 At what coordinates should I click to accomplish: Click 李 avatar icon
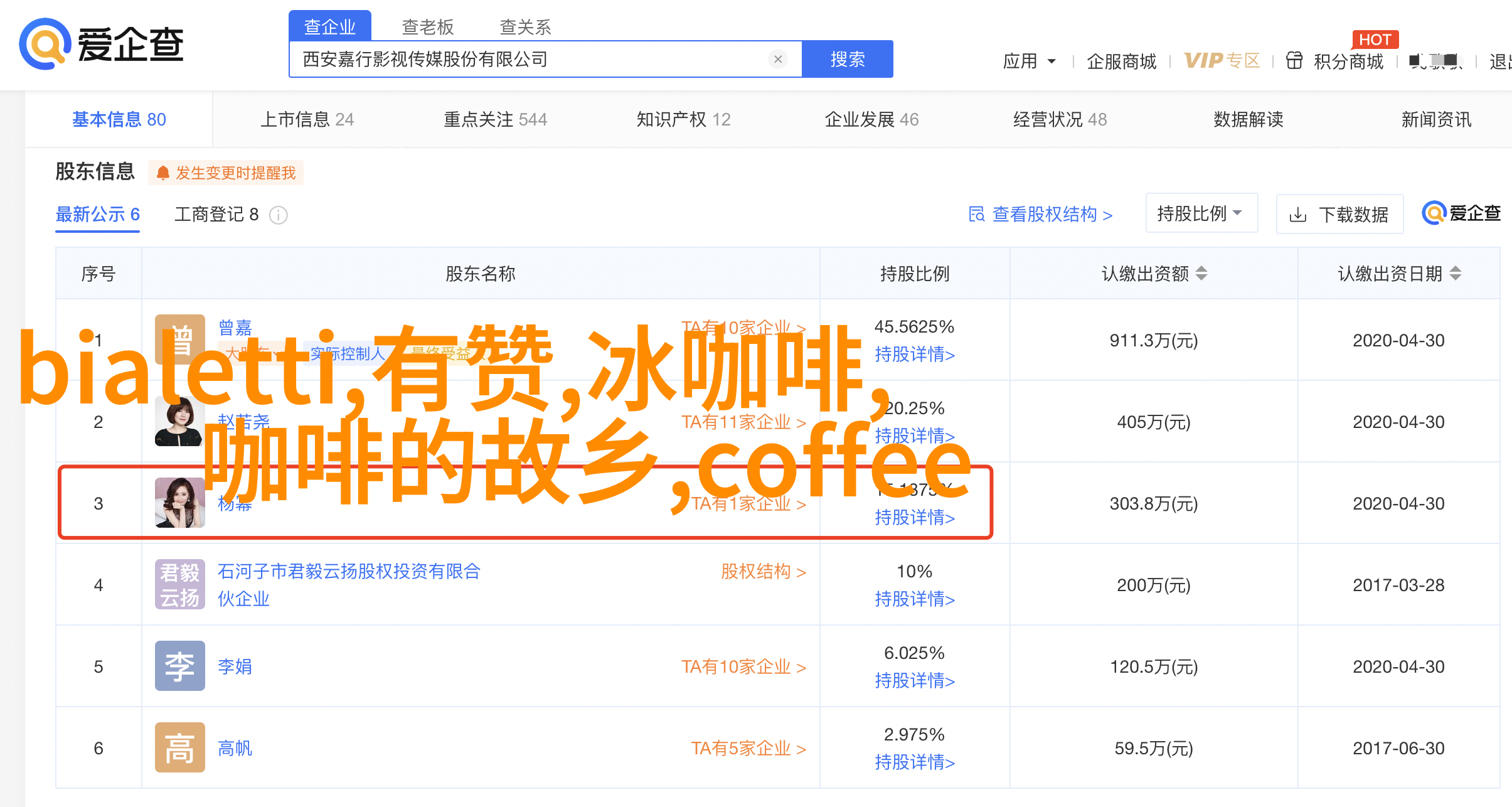(x=180, y=666)
